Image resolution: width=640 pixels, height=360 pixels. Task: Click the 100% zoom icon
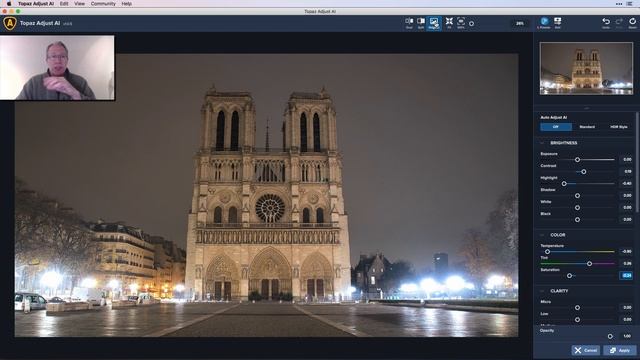[x=461, y=23]
